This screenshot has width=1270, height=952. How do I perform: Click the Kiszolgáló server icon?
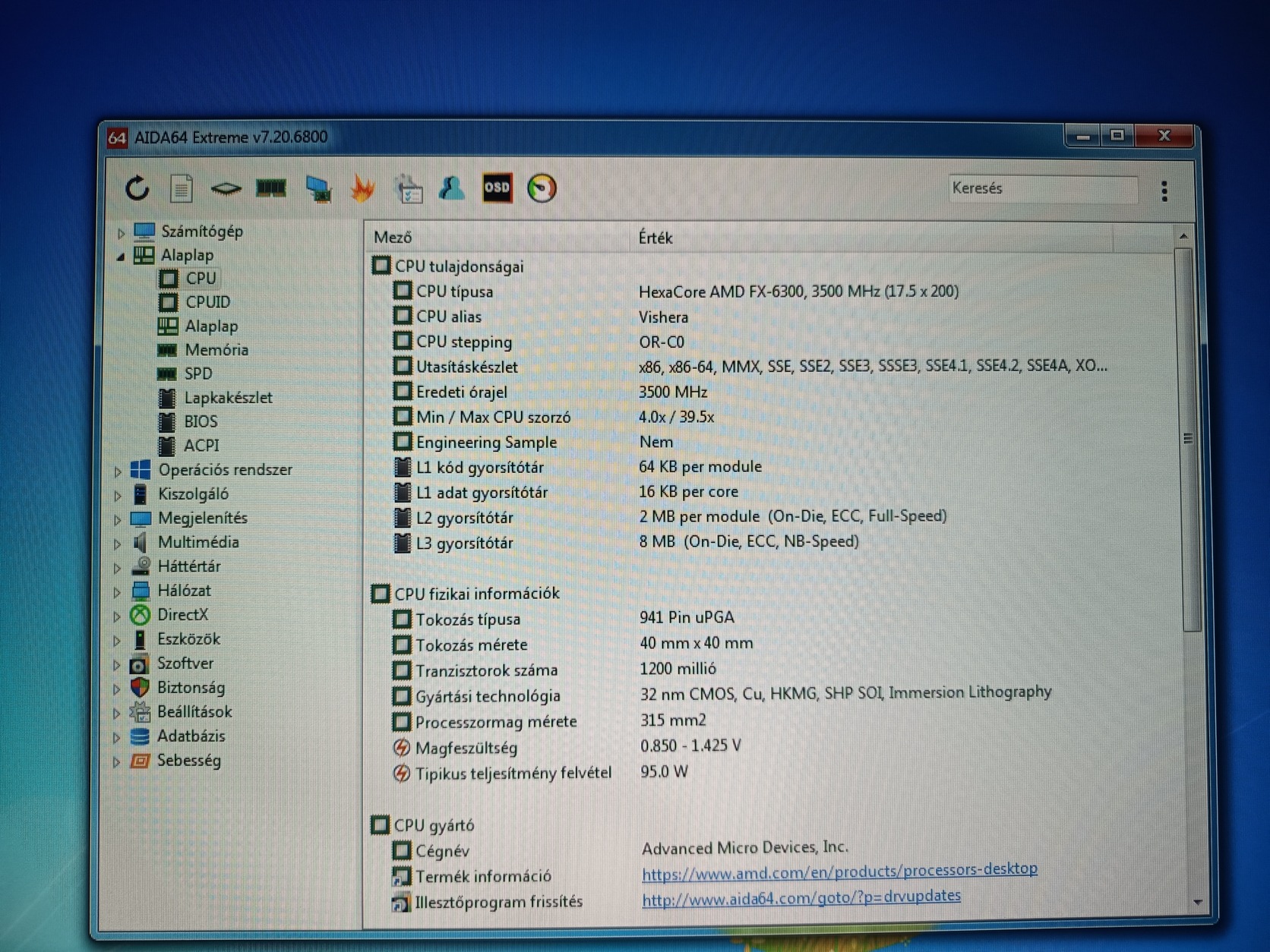(x=141, y=494)
